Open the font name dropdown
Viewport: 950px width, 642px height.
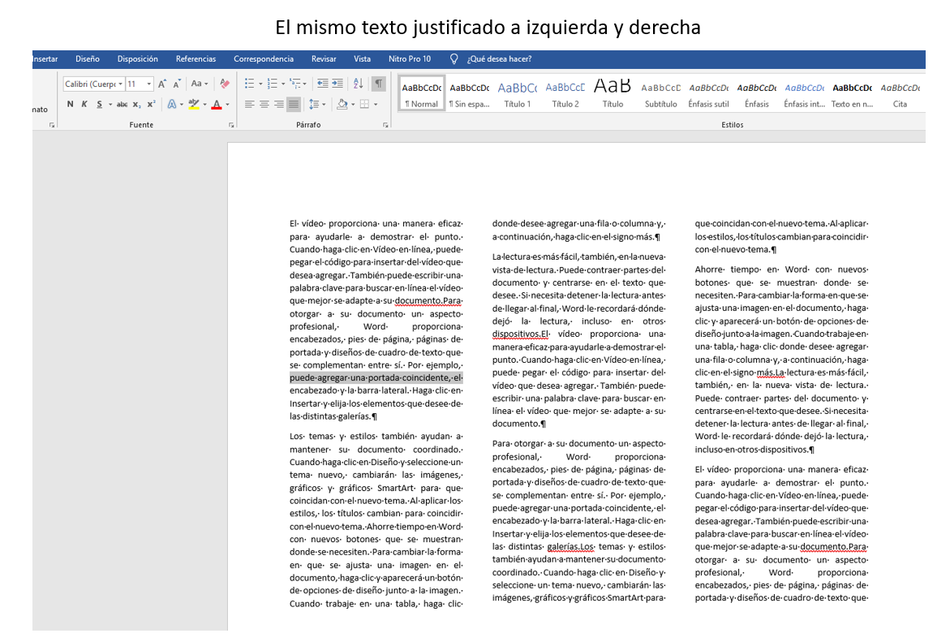[x=119, y=84]
